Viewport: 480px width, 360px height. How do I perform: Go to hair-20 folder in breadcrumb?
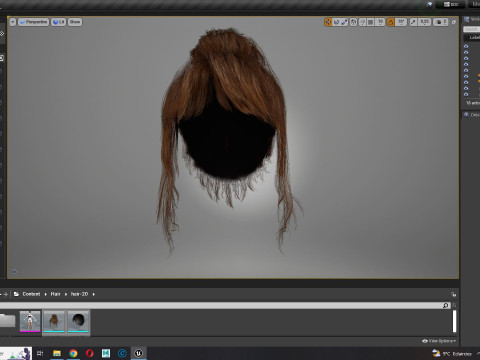click(79, 294)
